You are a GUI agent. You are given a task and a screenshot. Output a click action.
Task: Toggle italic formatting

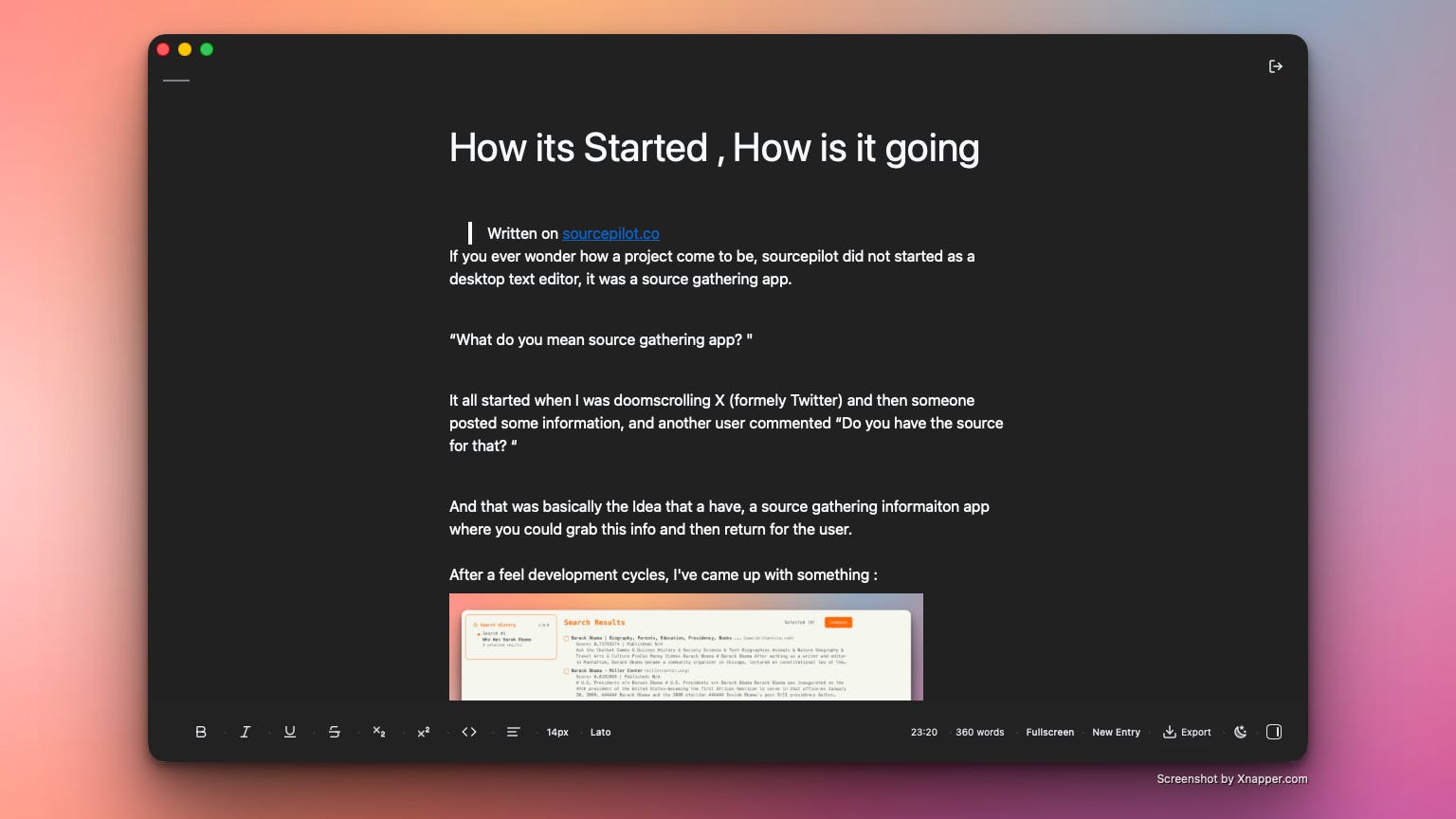click(x=246, y=732)
